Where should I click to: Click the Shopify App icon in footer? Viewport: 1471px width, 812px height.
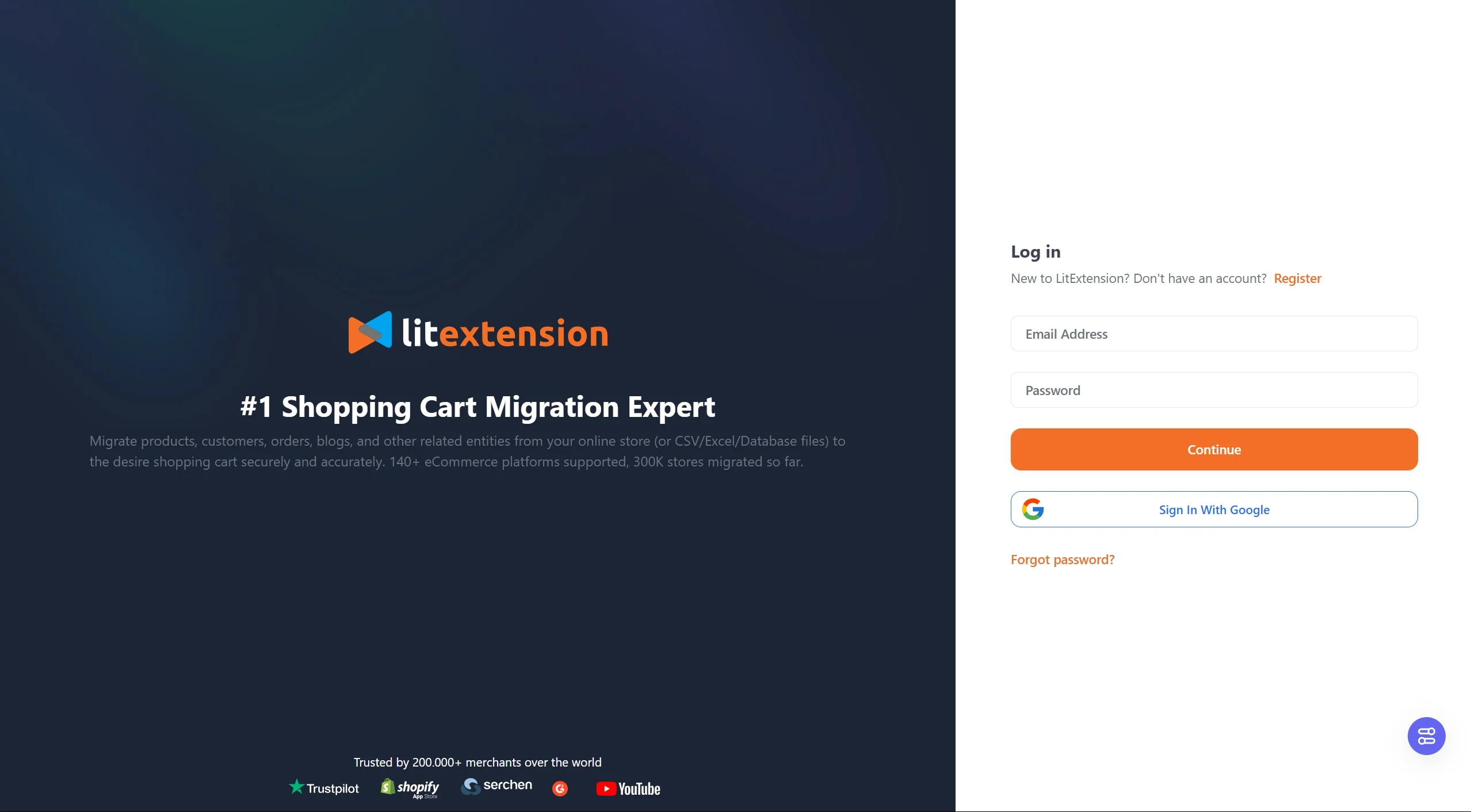[x=409, y=788]
